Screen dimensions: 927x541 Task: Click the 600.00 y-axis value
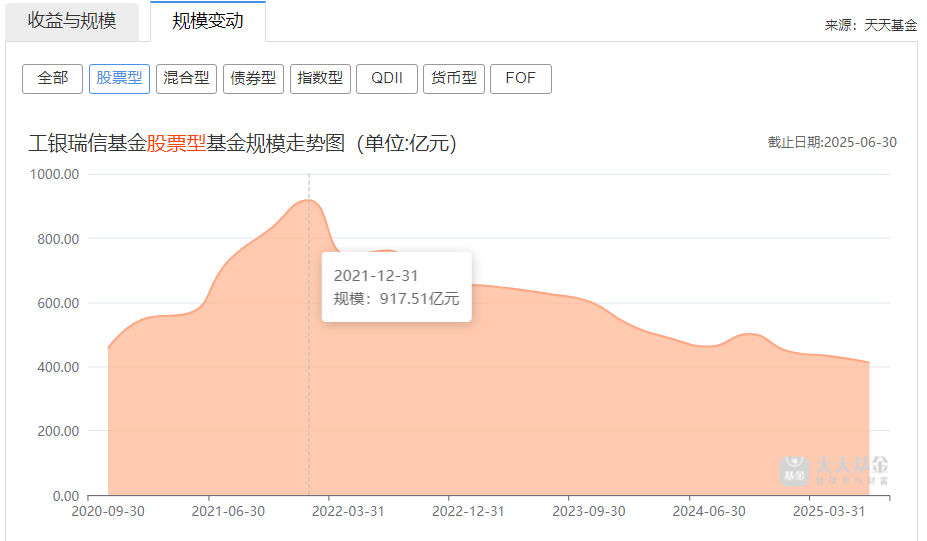[x=58, y=303]
